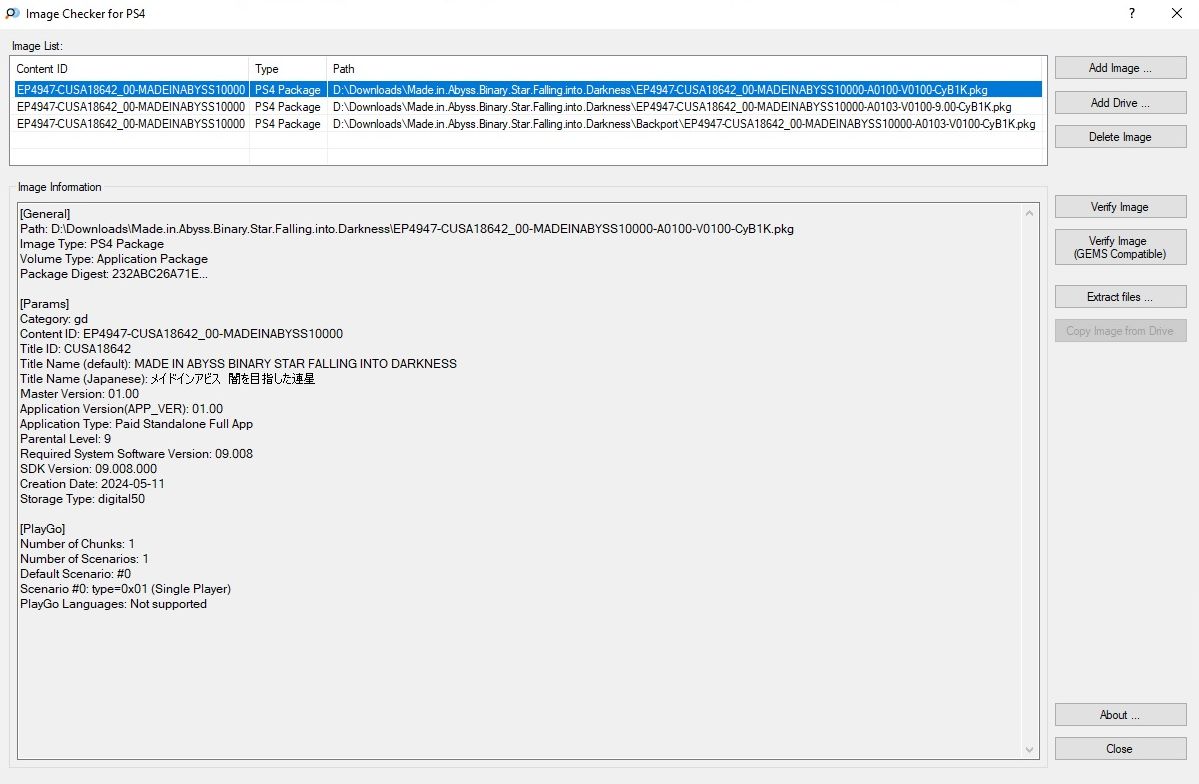Select the Backport package row in image list
The width and height of the screenshot is (1199, 784).
coord(528,124)
